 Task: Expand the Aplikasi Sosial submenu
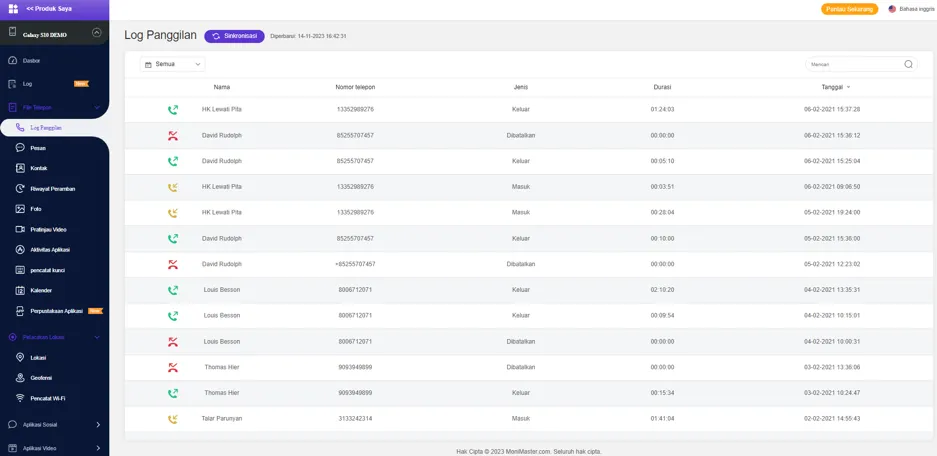98,424
